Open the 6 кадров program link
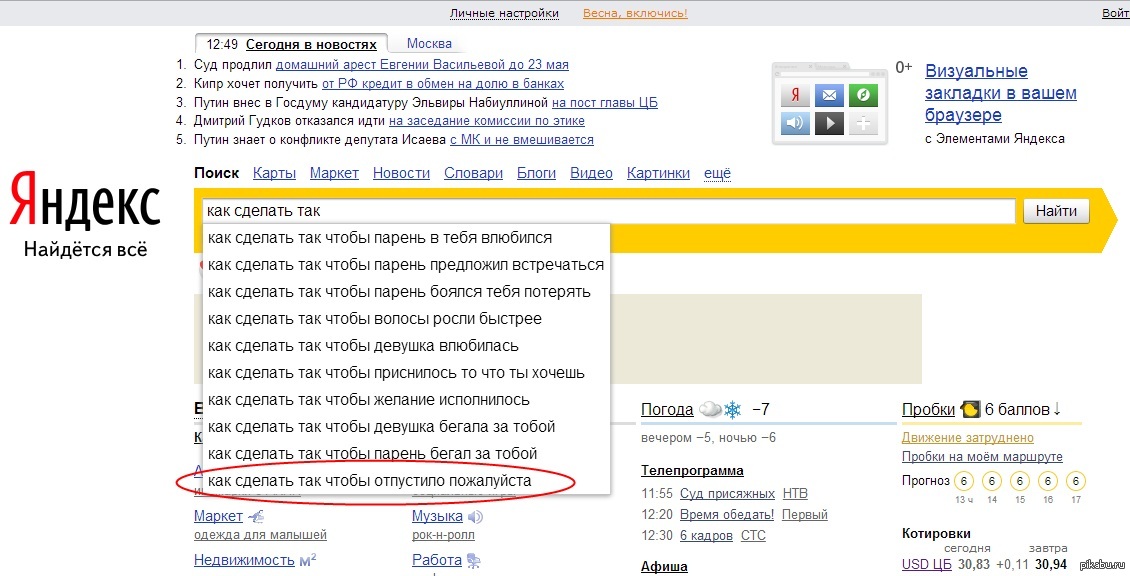This screenshot has width=1130, height=576. [706, 536]
